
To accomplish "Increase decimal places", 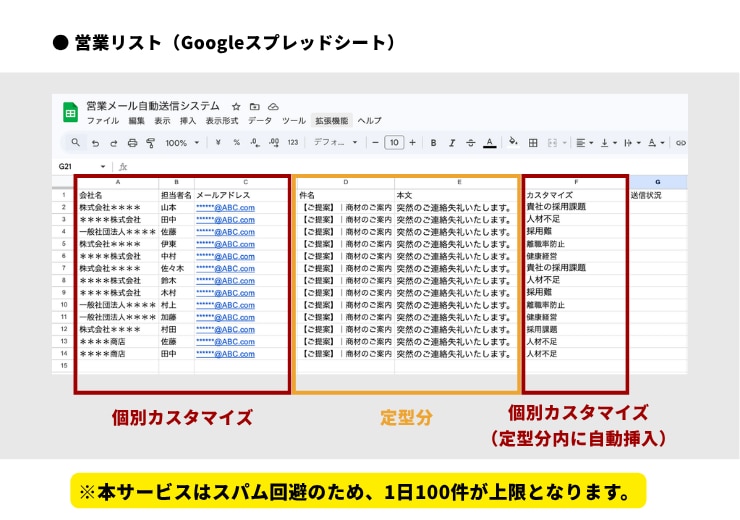I will click(x=274, y=142).
